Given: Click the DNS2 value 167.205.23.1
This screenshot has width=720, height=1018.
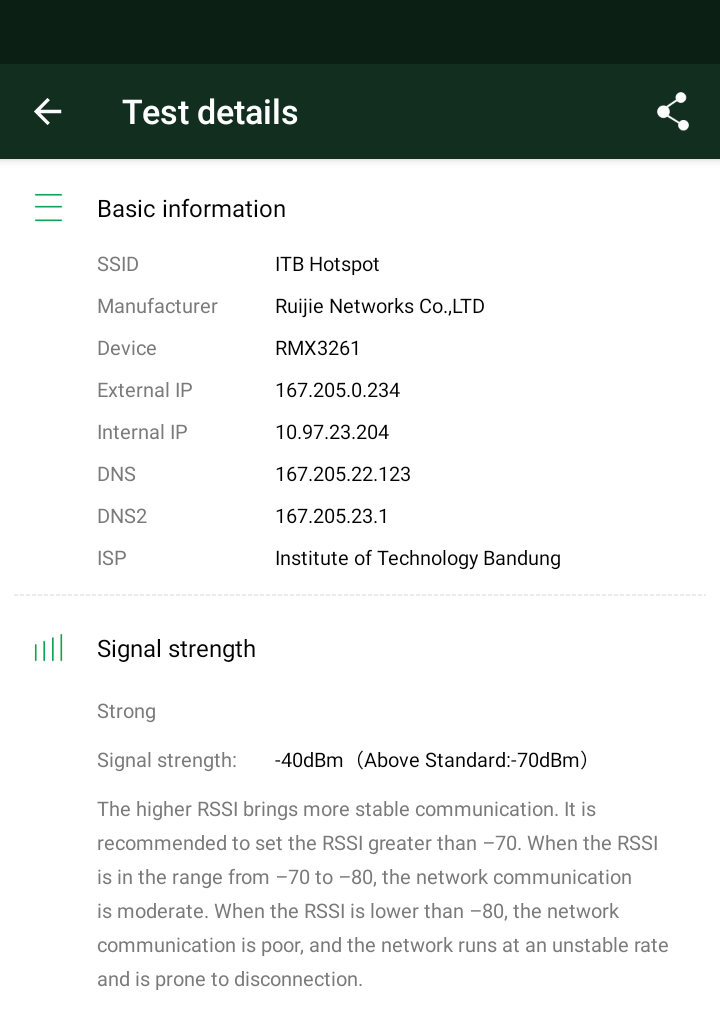Looking at the screenshot, I should (331, 517).
